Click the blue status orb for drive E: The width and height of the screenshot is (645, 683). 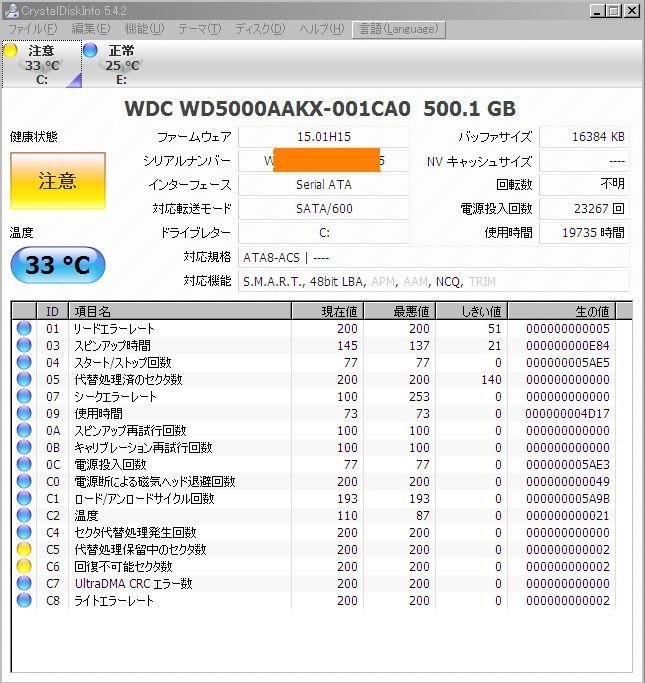click(x=90, y=51)
